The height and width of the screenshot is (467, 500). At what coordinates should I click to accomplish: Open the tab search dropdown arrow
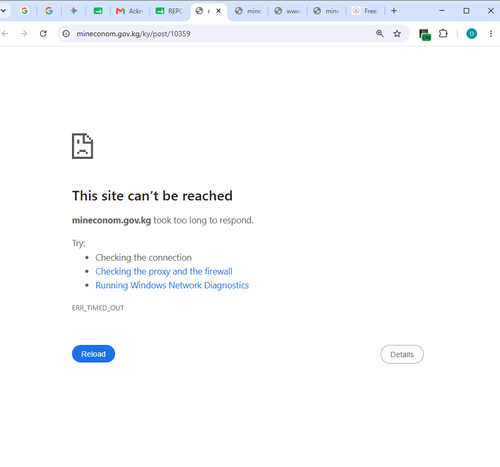pyautogui.click(x=4, y=11)
